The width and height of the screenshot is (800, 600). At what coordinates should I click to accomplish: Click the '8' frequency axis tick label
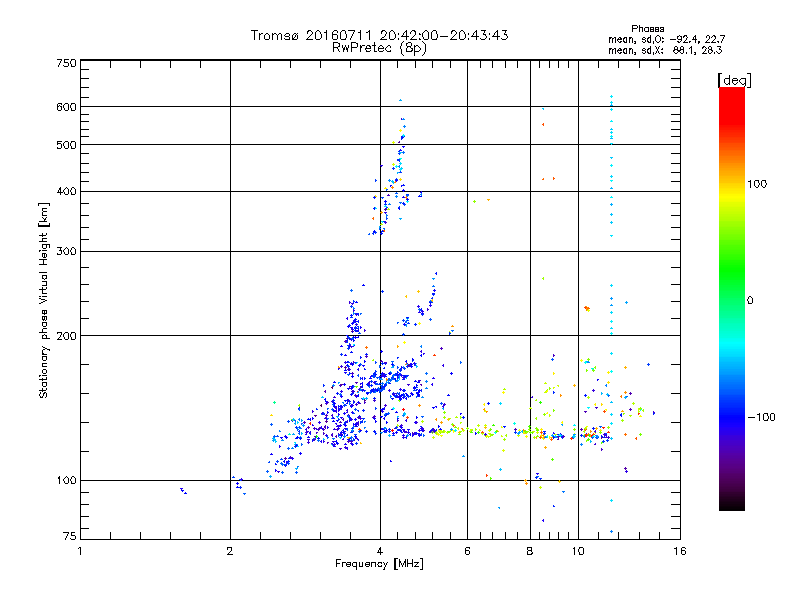pyautogui.click(x=530, y=551)
